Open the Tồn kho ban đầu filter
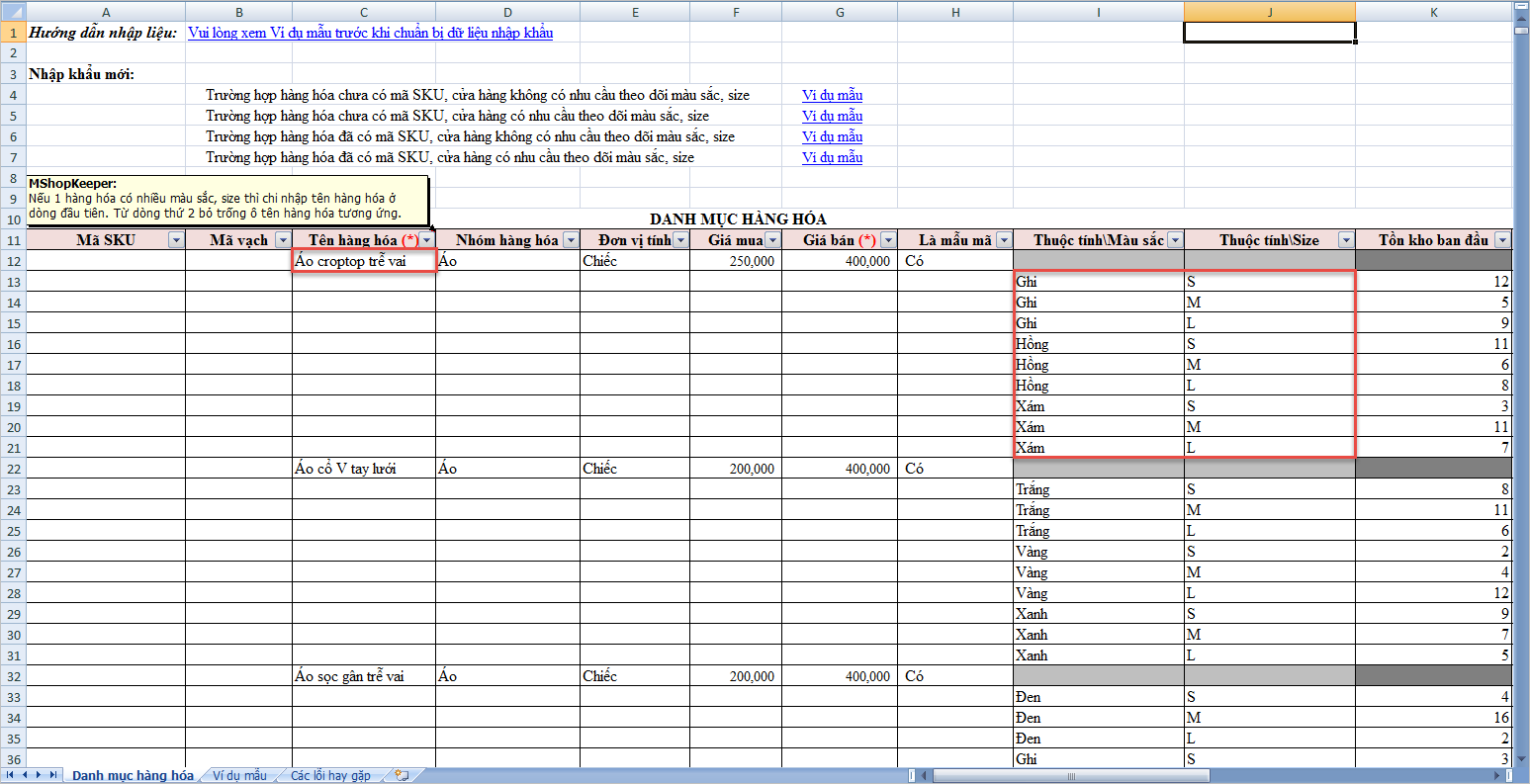The height and width of the screenshot is (784, 1530). 1502,240
